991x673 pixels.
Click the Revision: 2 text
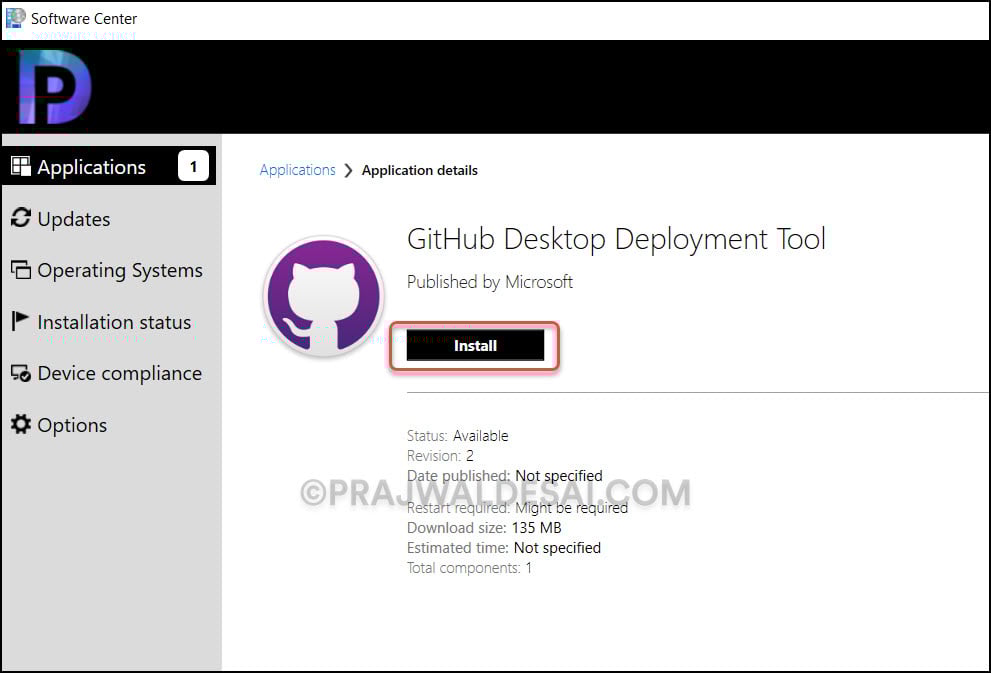coord(441,456)
